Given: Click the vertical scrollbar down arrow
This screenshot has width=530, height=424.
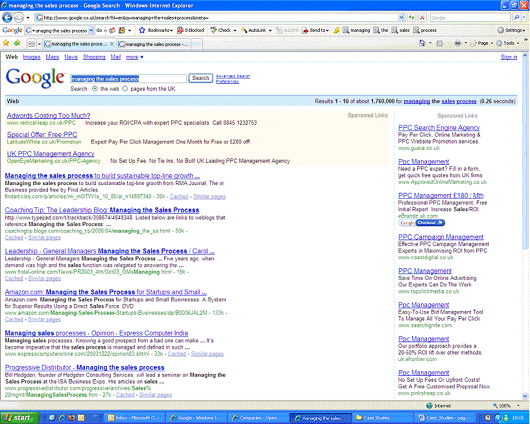Looking at the screenshot, I should (x=525, y=396).
